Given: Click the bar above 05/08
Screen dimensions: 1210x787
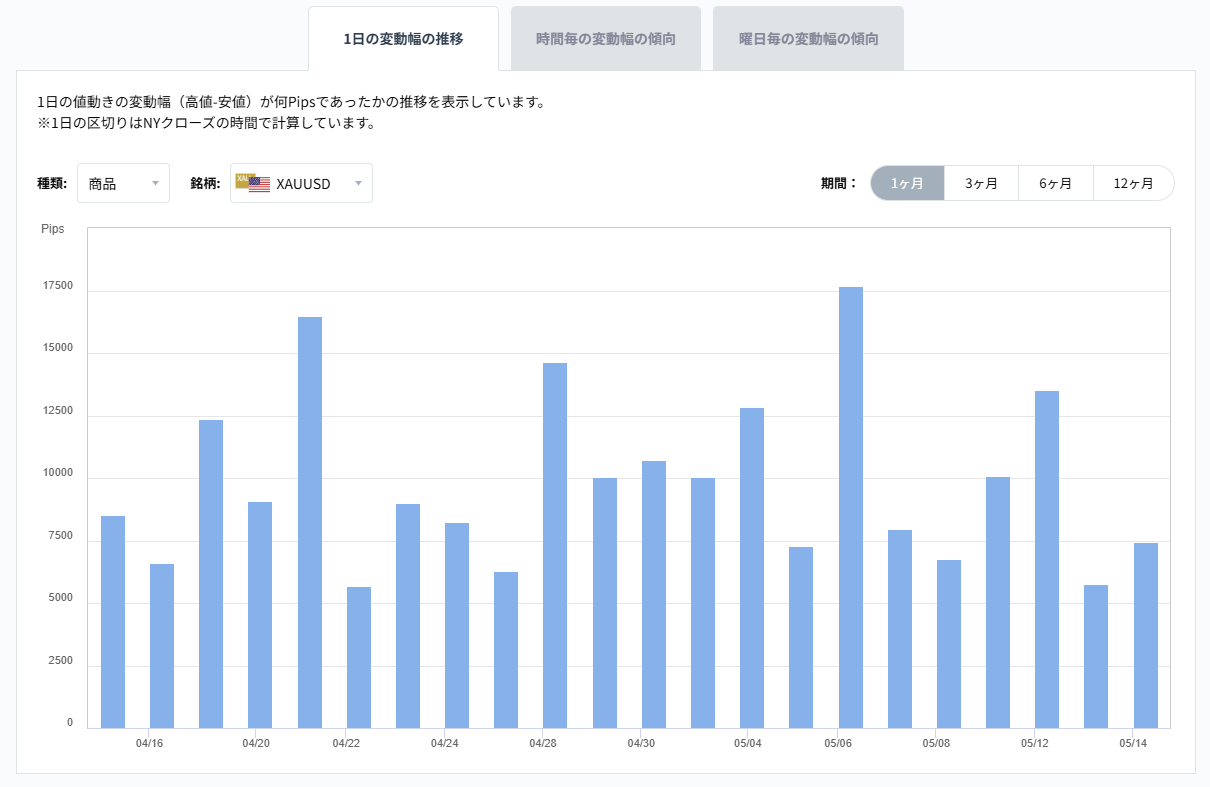Looking at the screenshot, I should coord(949,644).
